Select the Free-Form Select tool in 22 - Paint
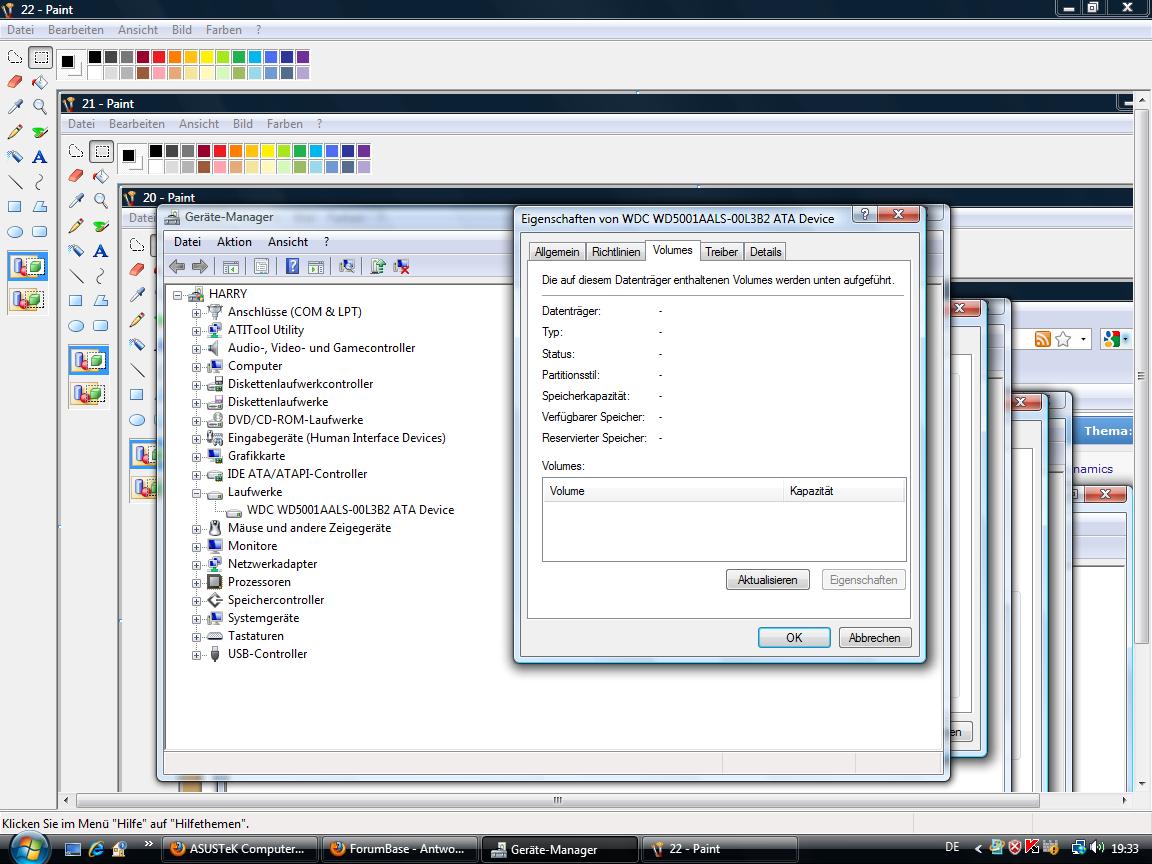 (x=15, y=57)
